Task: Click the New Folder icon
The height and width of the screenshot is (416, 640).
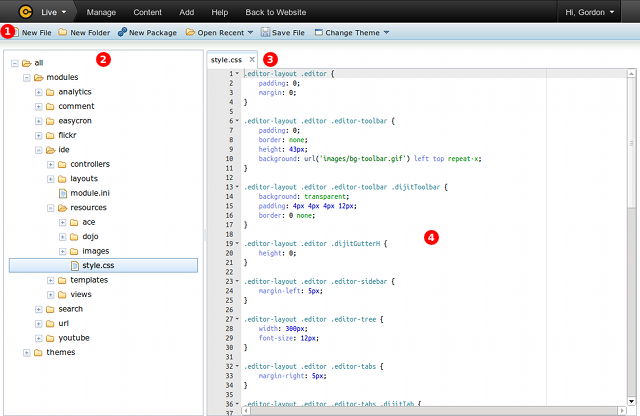Action: click(x=64, y=33)
